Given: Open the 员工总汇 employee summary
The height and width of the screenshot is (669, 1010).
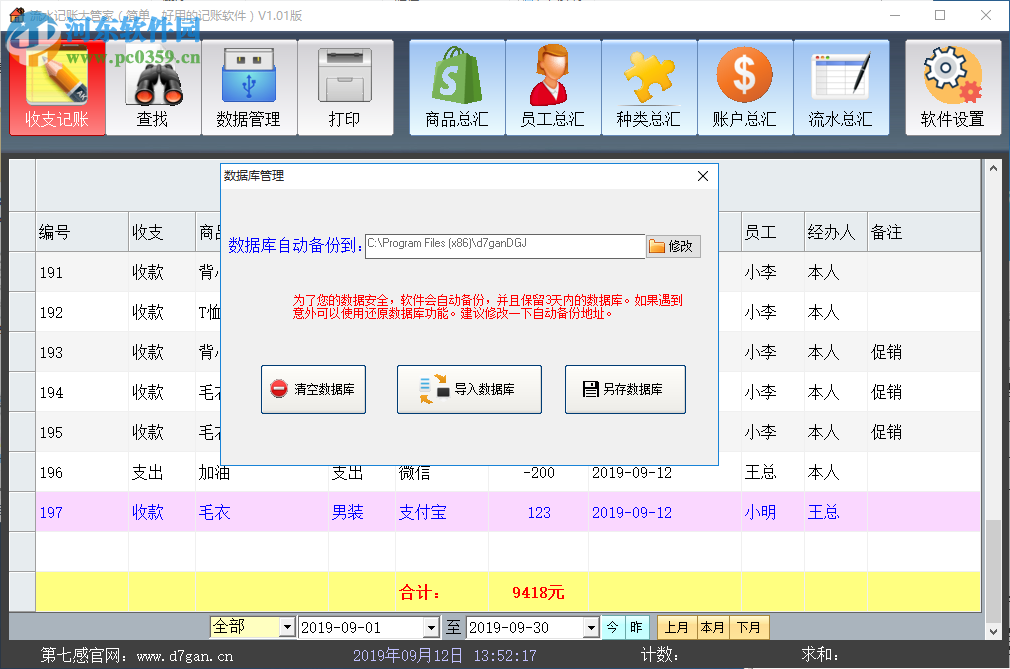Looking at the screenshot, I should coord(552,87).
